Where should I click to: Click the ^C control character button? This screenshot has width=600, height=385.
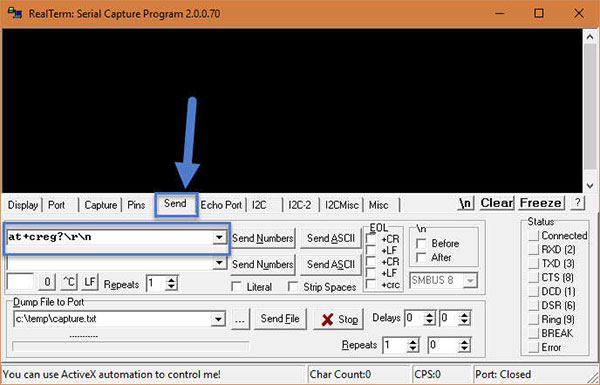pyautogui.click(x=69, y=282)
